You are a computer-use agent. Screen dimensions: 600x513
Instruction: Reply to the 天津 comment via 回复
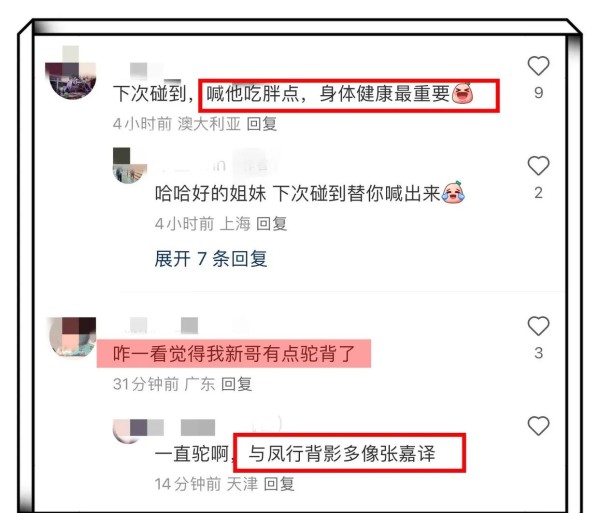pos(279,484)
